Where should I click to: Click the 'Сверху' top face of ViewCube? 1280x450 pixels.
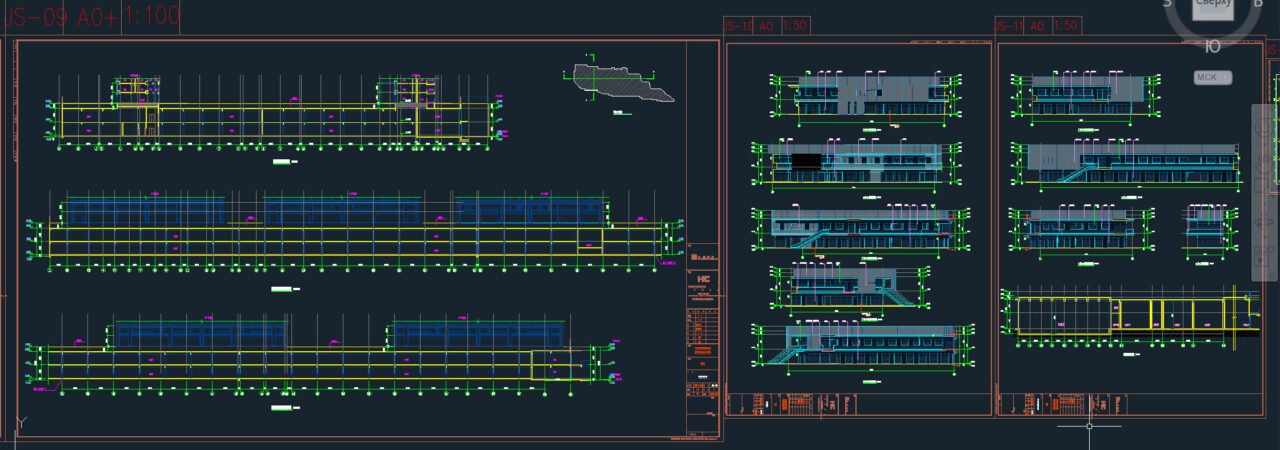1212,8
